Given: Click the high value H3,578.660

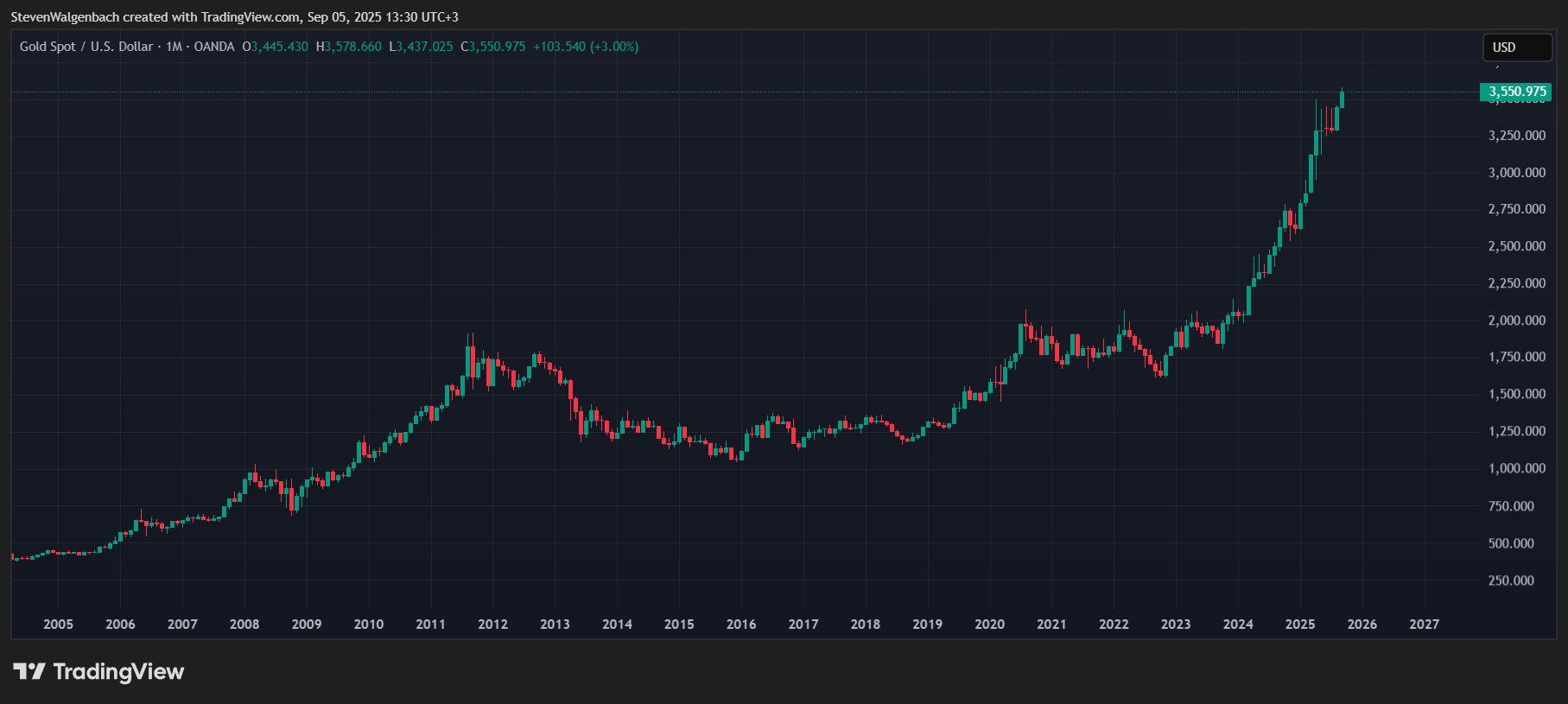Looking at the screenshot, I should (x=349, y=47).
